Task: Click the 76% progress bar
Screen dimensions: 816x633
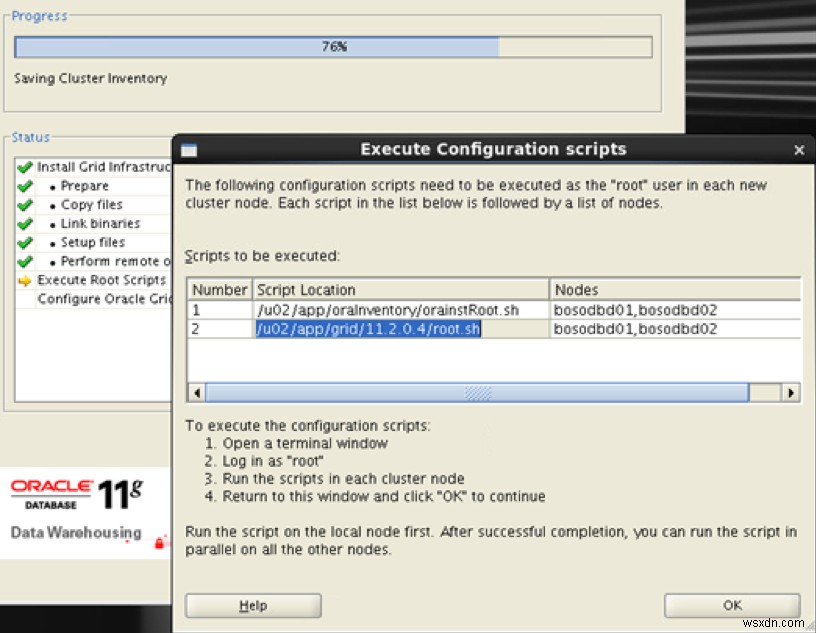Action: [333, 47]
